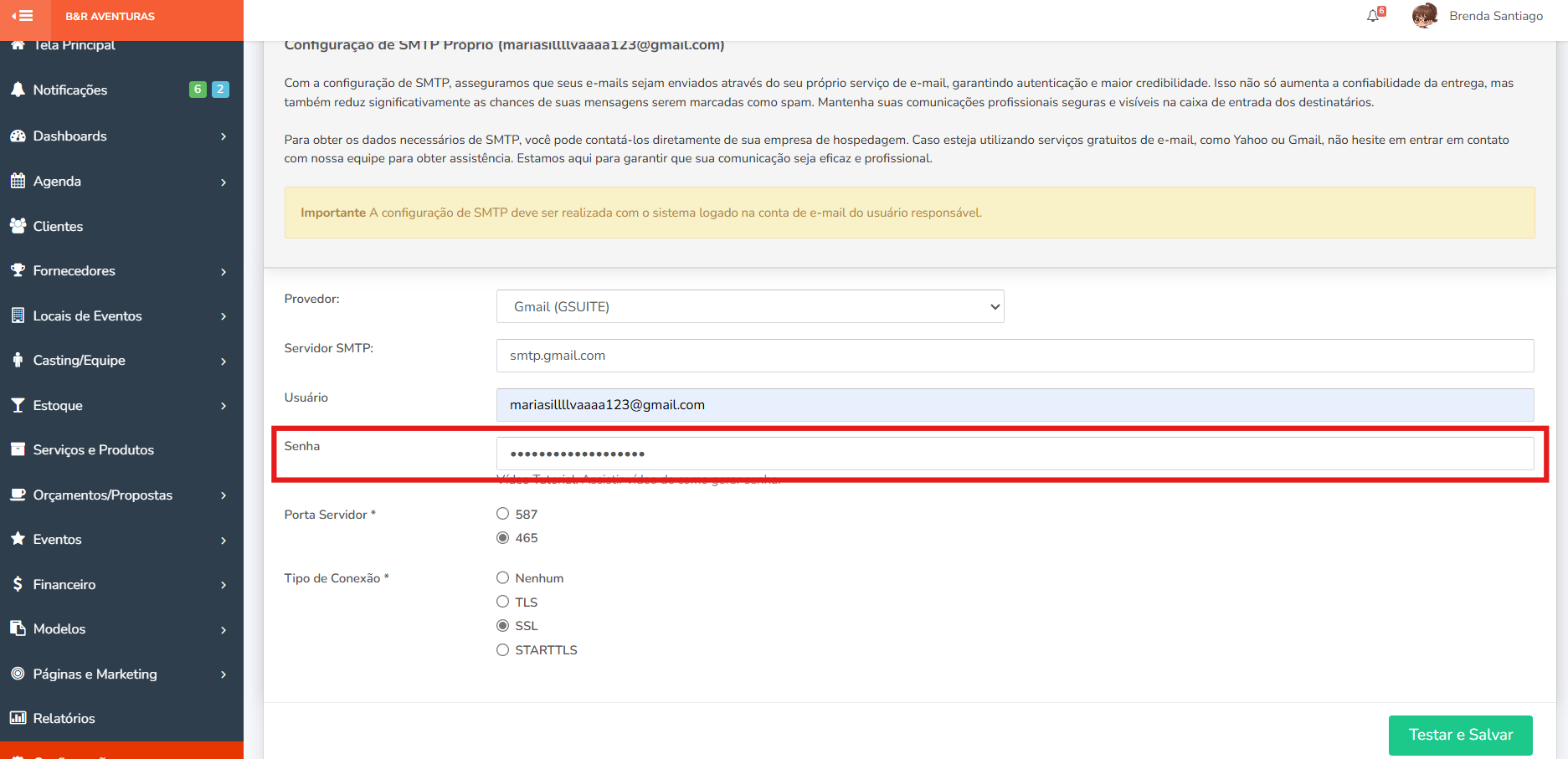Expand the Modelos submenu chevron

(224, 629)
